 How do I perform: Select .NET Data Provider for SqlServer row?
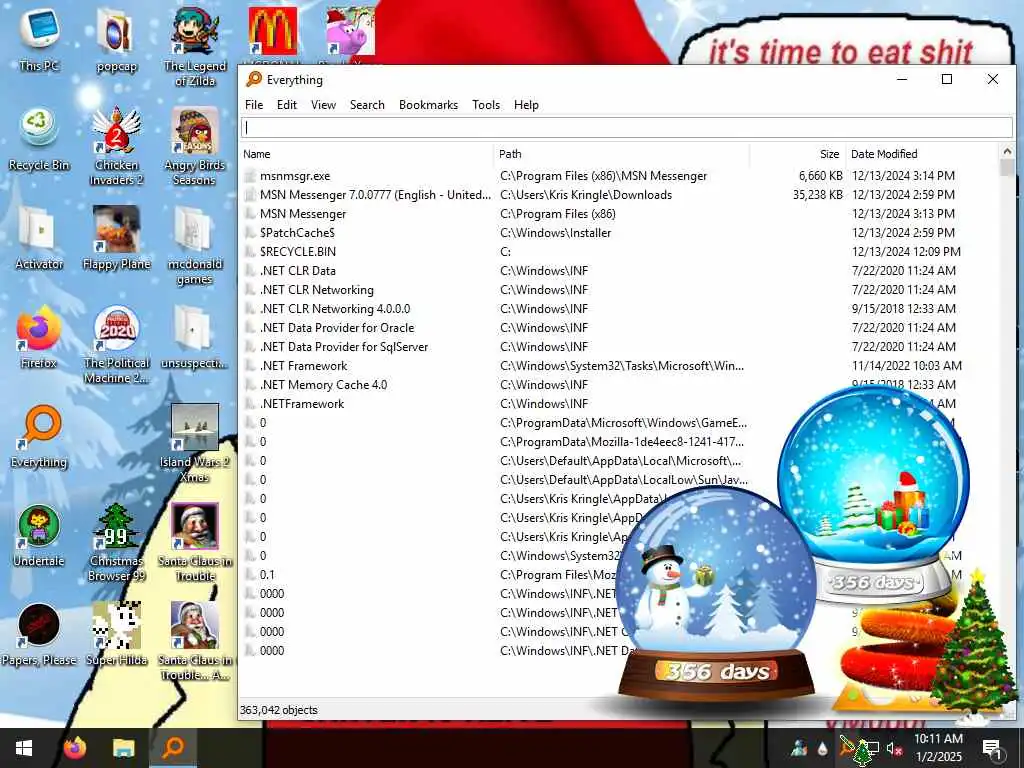[620, 346]
